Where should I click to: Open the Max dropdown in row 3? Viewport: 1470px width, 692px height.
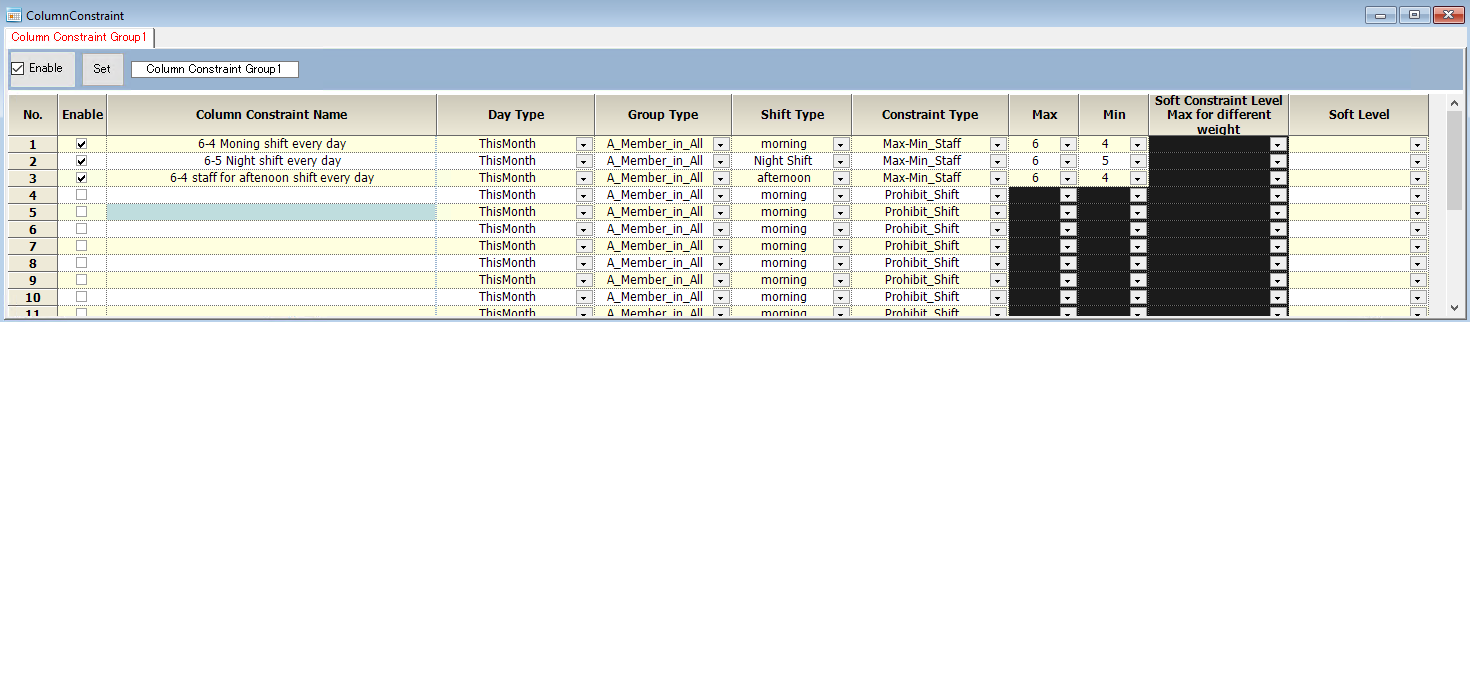click(1068, 178)
